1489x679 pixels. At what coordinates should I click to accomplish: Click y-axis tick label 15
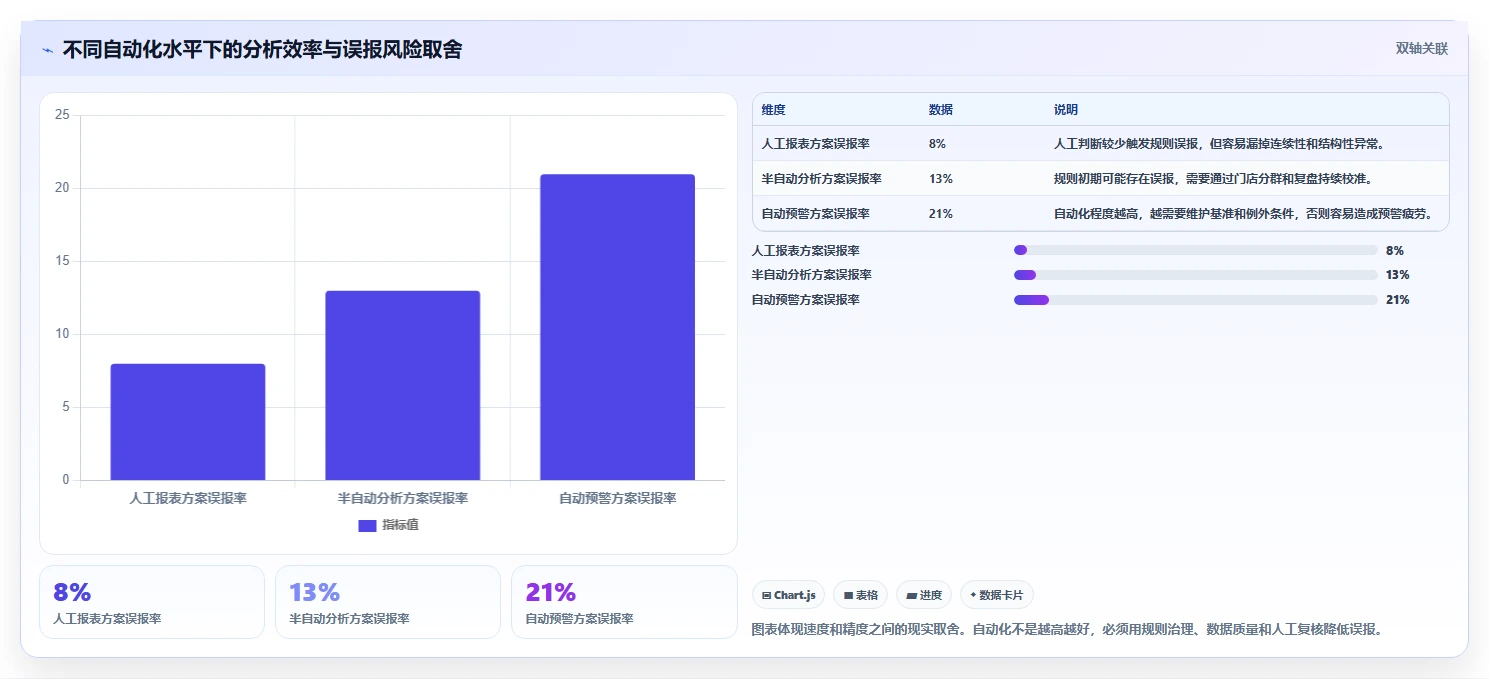click(x=62, y=261)
